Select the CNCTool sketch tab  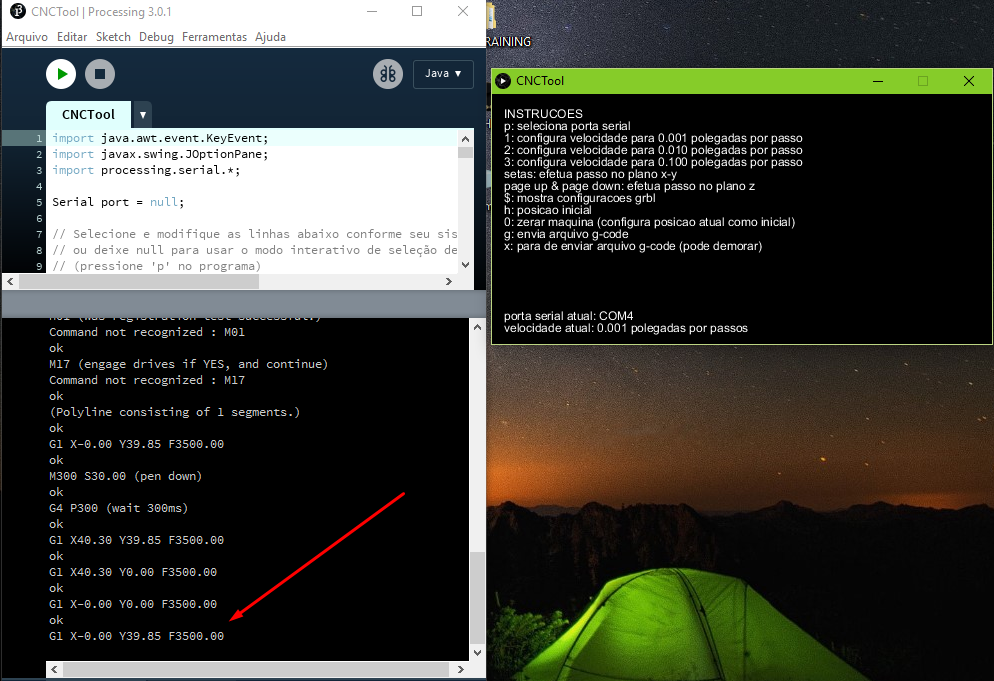(88, 114)
